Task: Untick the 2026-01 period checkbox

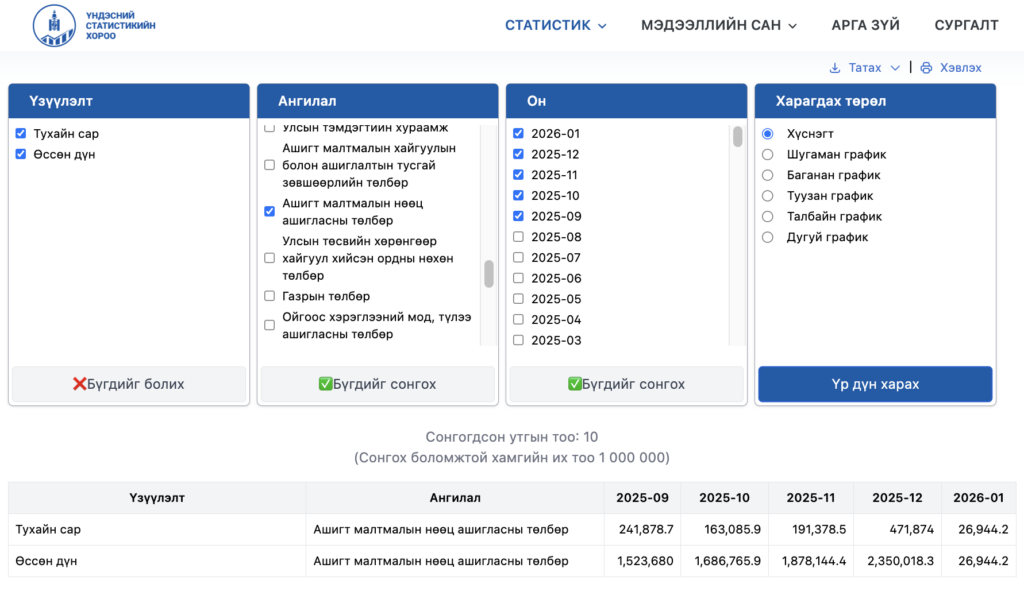Action: [x=518, y=134]
